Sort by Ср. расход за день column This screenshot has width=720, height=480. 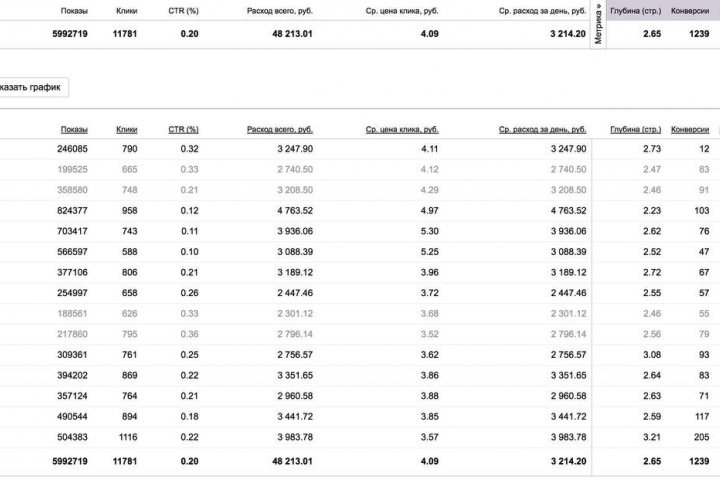coord(542,130)
